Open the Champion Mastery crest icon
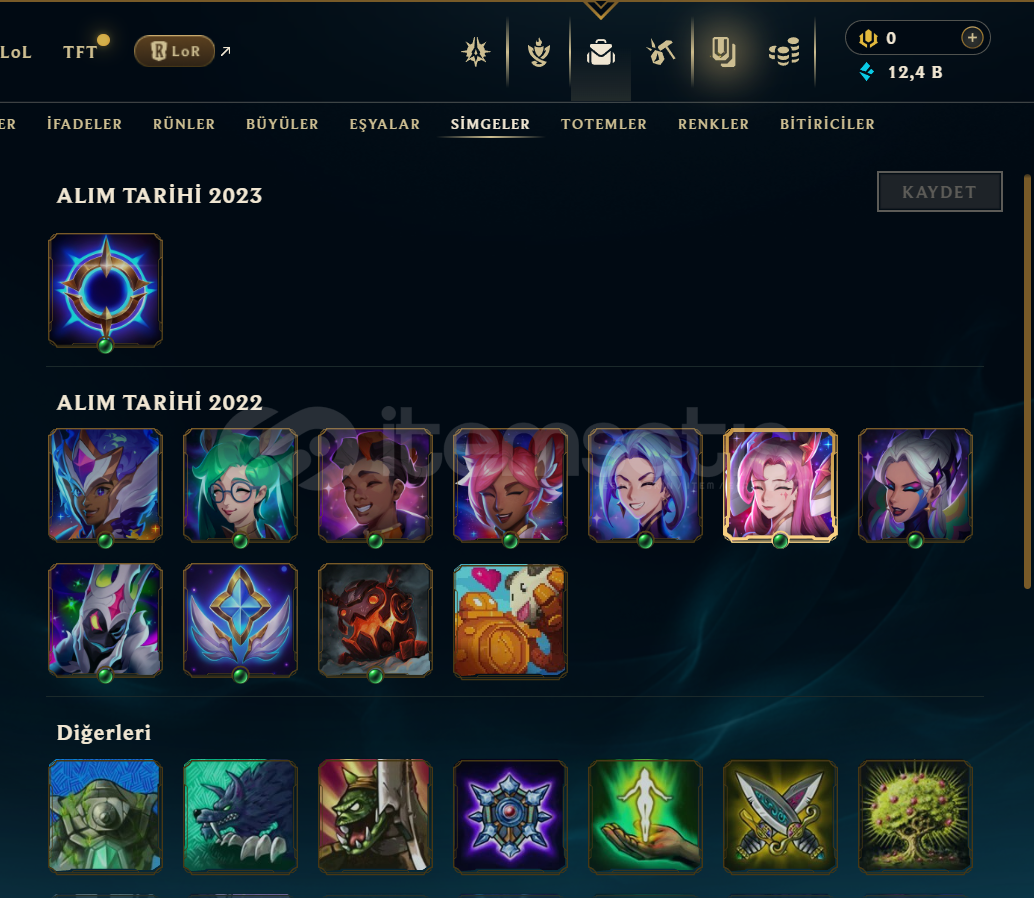The image size is (1034, 898). point(476,51)
